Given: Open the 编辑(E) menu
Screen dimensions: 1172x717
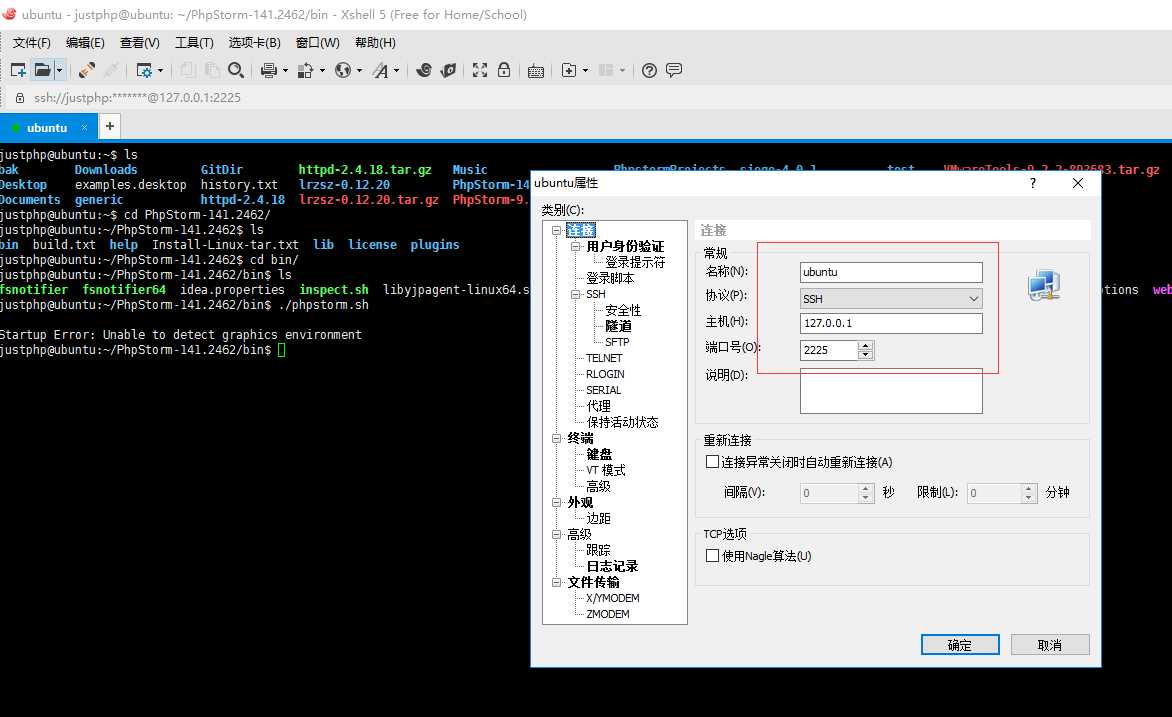Looking at the screenshot, I should 85,43.
